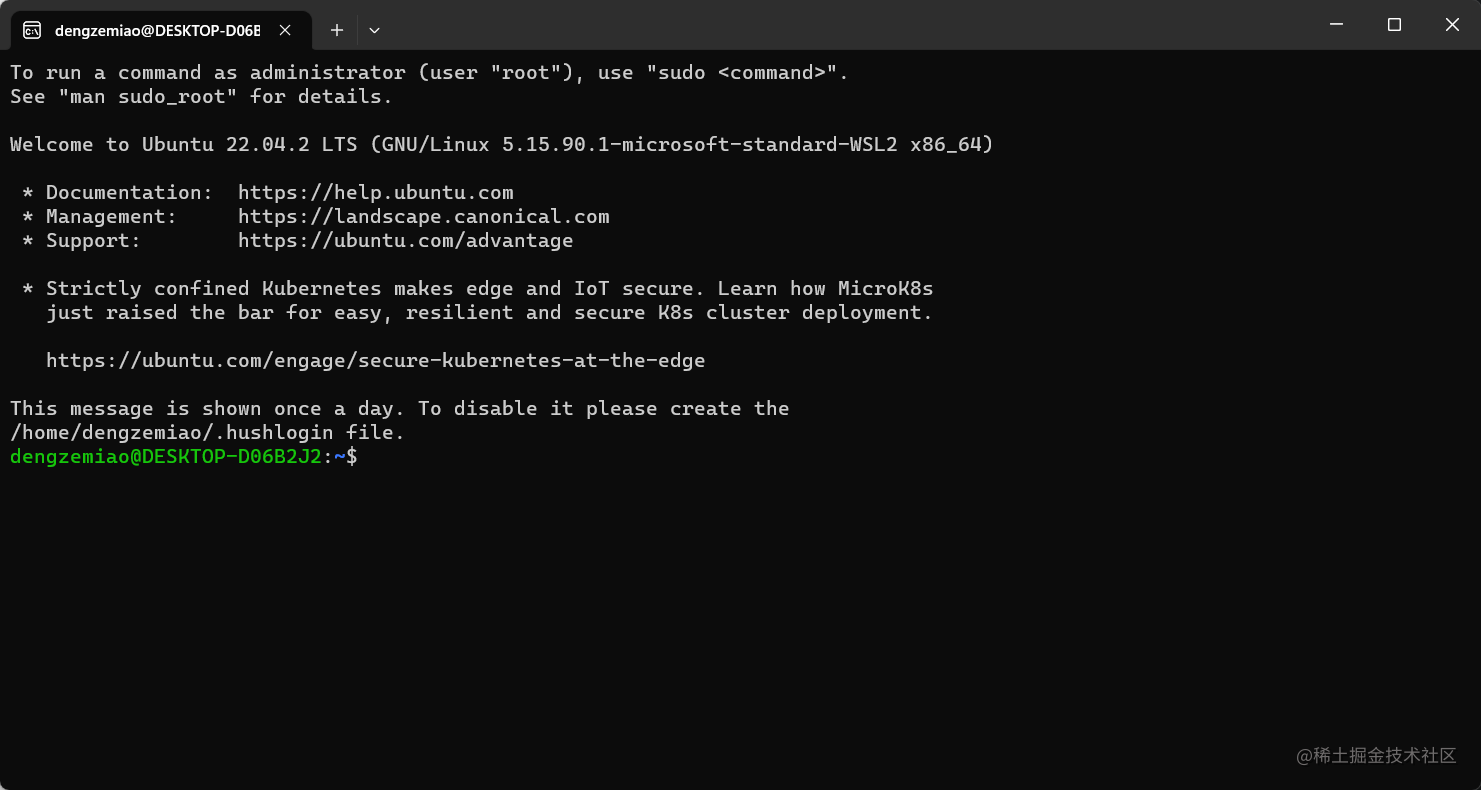
Task: Open the new tab dropdown chevron
Action: point(374,31)
